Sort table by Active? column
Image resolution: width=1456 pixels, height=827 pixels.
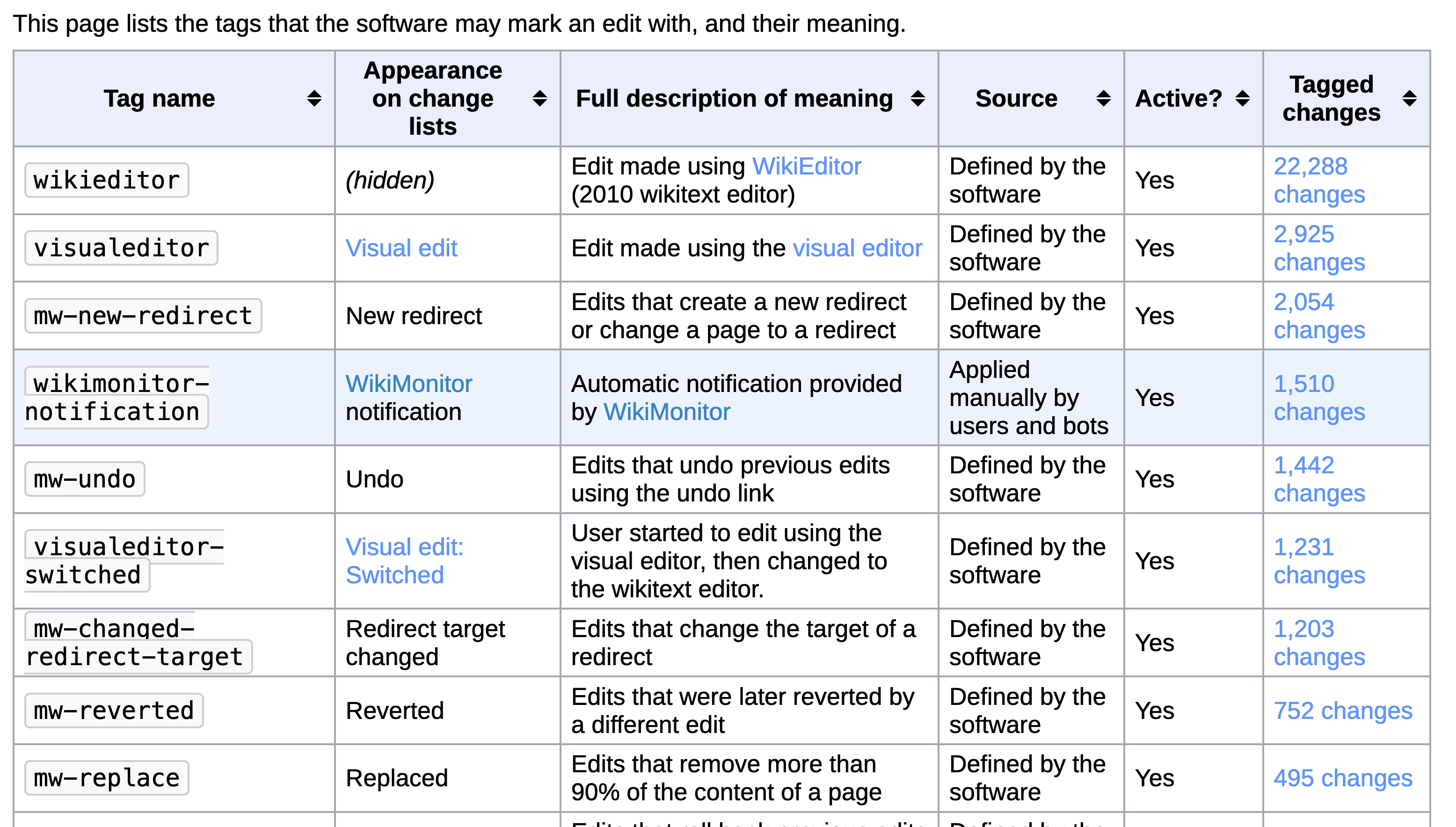pyautogui.click(x=1242, y=99)
